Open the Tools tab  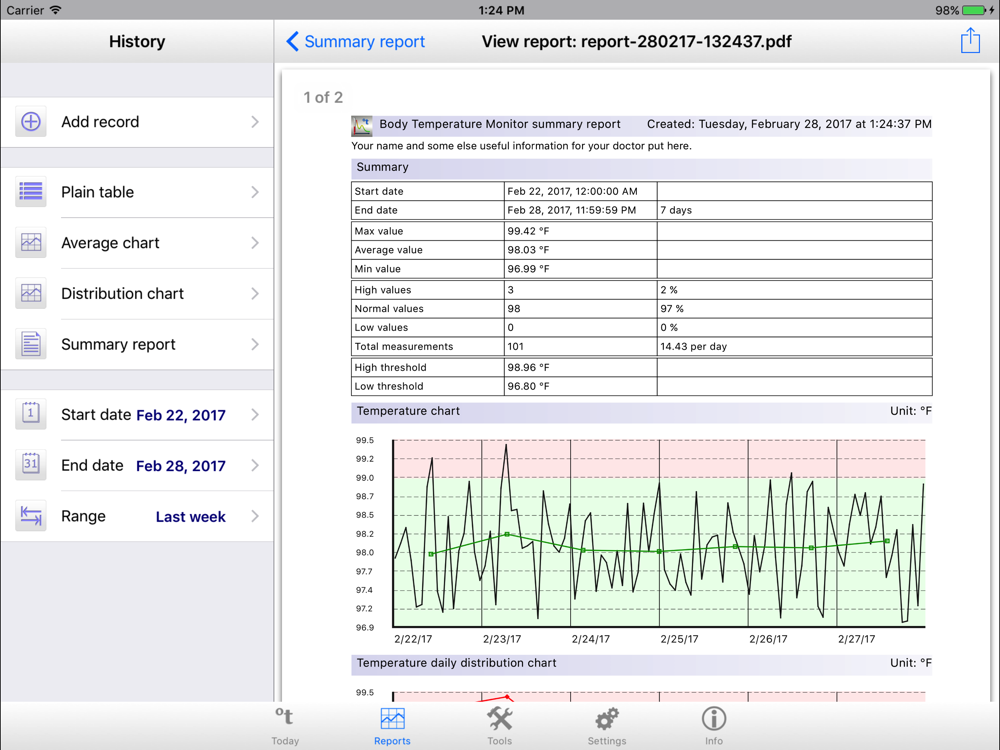pos(499,726)
